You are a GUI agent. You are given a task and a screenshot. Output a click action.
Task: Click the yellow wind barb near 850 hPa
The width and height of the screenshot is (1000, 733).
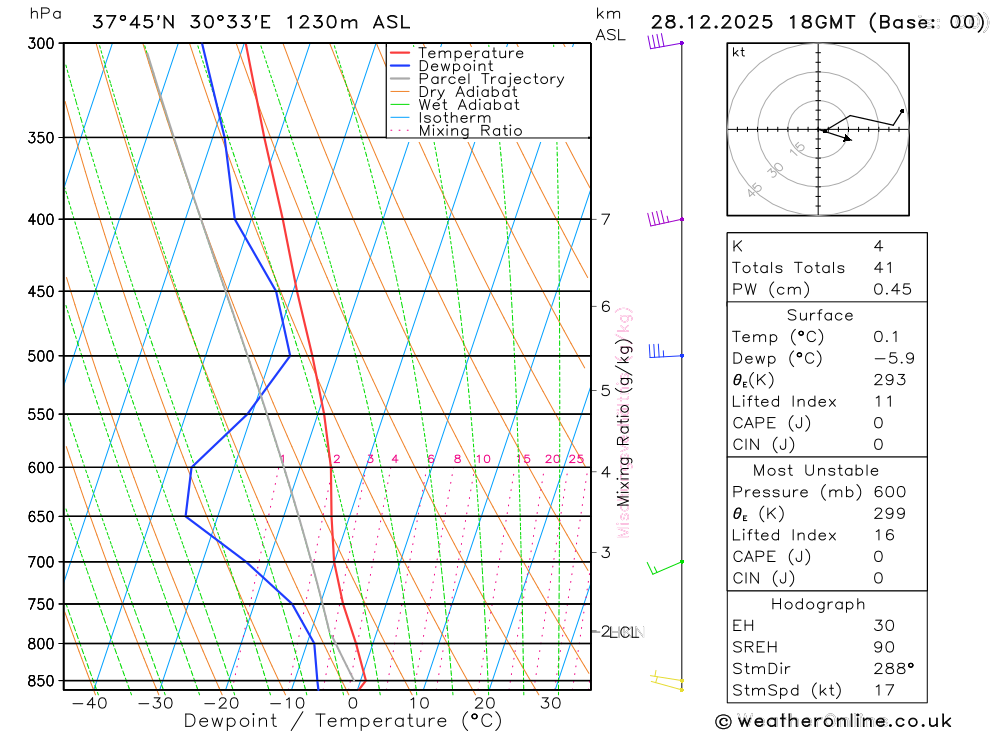(x=667, y=681)
